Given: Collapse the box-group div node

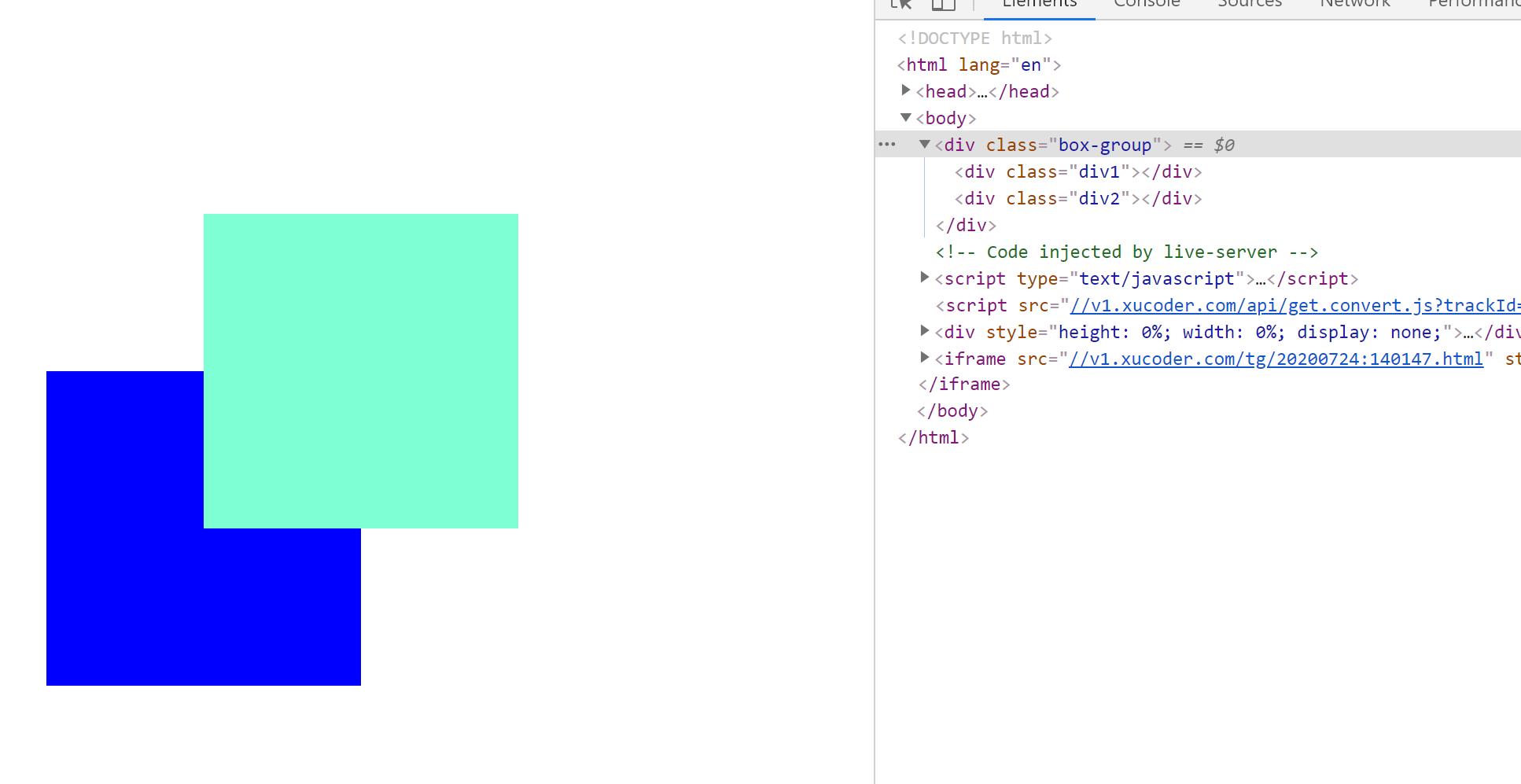Looking at the screenshot, I should pos(925,144).
